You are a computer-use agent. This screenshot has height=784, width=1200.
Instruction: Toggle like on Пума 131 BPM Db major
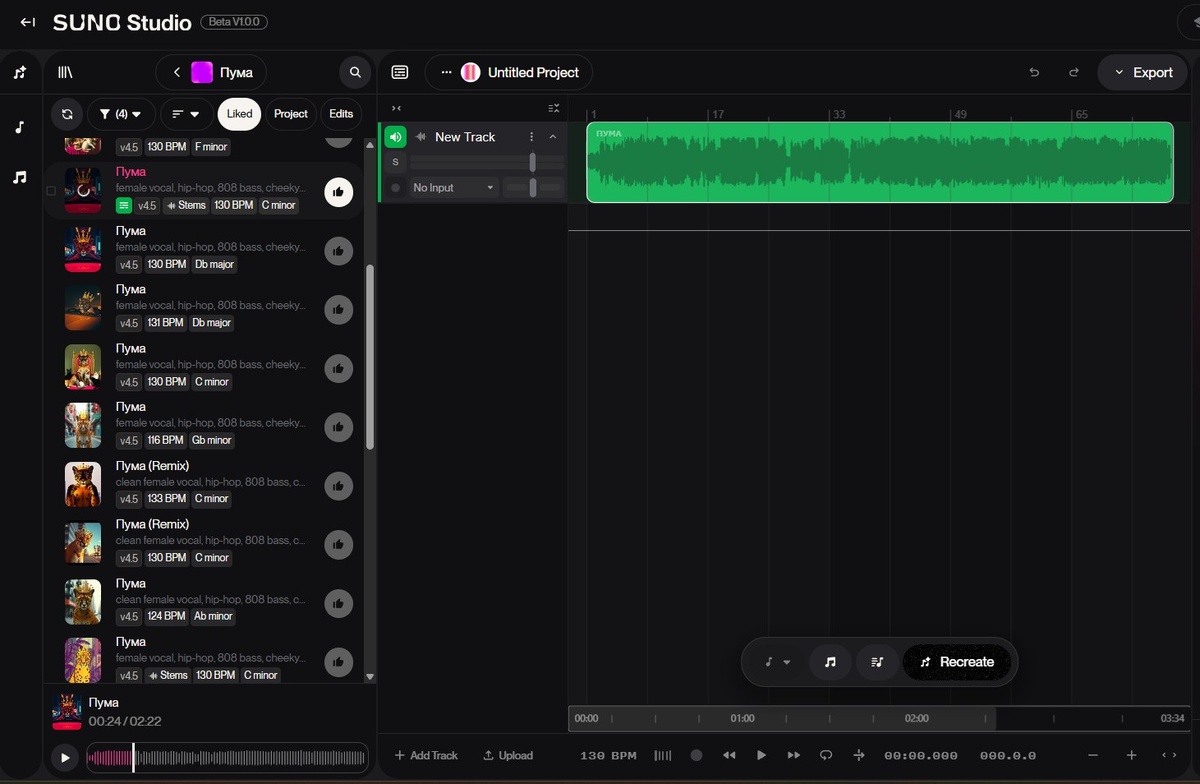(x=339, y=310)
